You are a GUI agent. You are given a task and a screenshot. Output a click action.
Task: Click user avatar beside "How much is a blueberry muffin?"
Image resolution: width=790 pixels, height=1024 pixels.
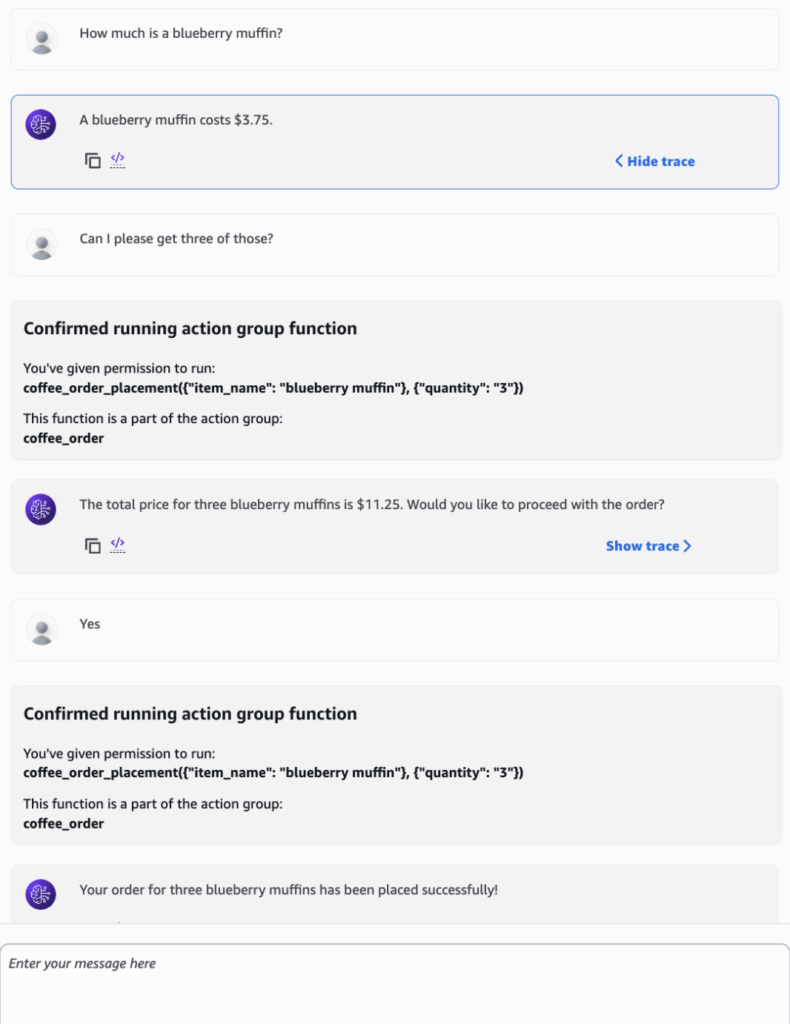tap(42, 40)
